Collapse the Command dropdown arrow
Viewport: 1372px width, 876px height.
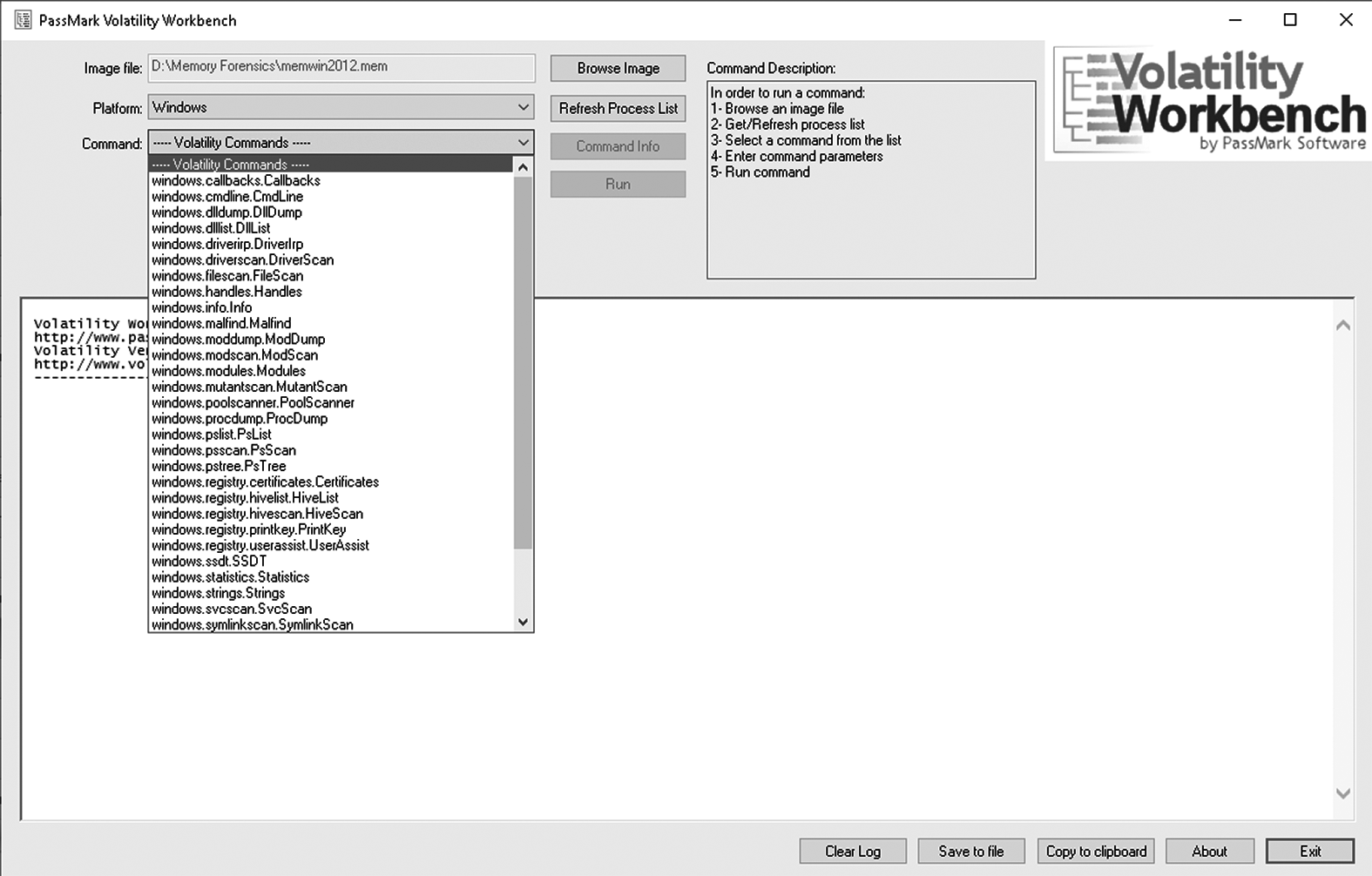[x=523, y=142]
